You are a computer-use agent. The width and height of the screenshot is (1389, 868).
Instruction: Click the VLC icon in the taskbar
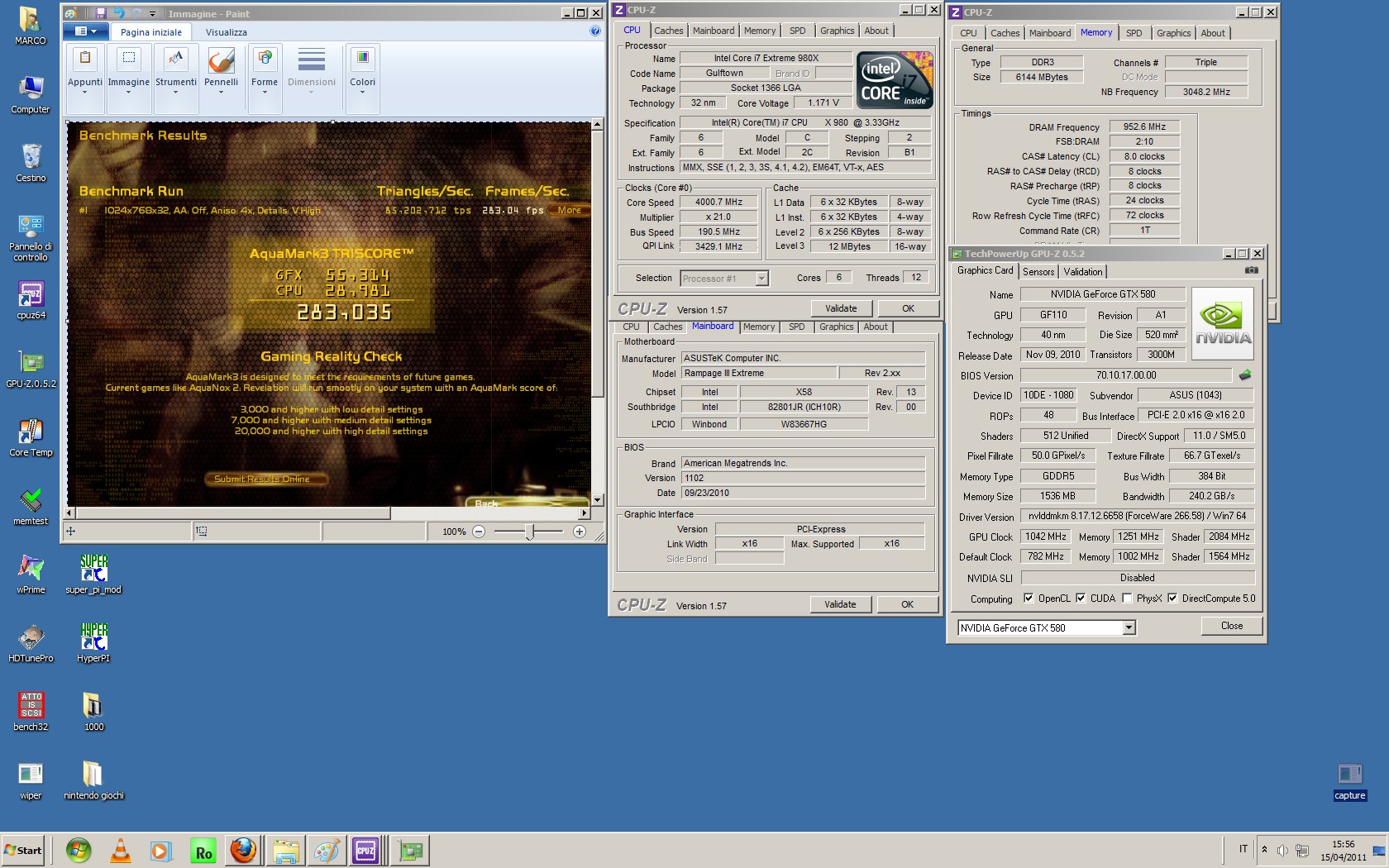click(121, 851)
